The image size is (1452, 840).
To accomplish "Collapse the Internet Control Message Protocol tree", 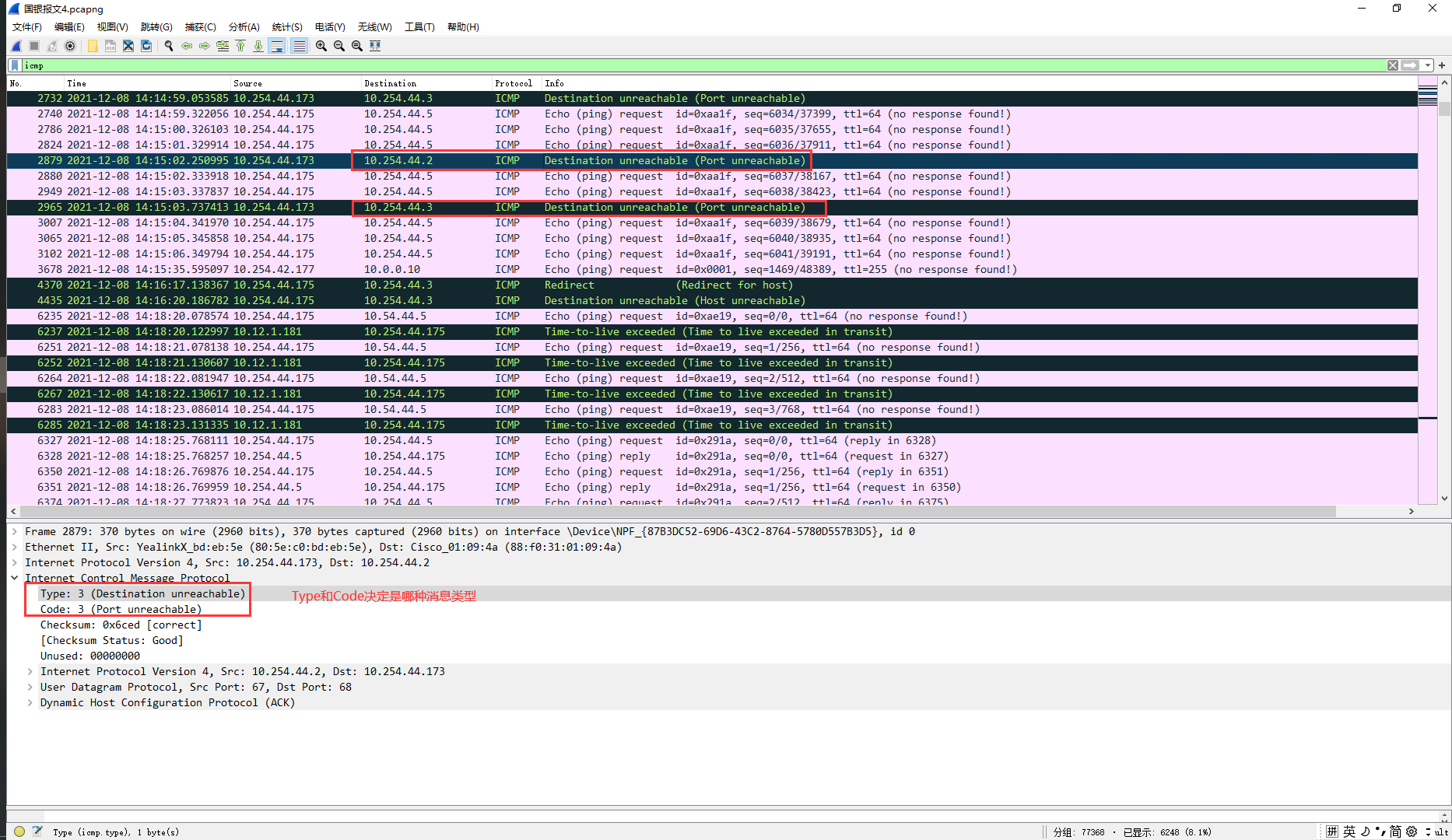I will (x=14, y=577).
